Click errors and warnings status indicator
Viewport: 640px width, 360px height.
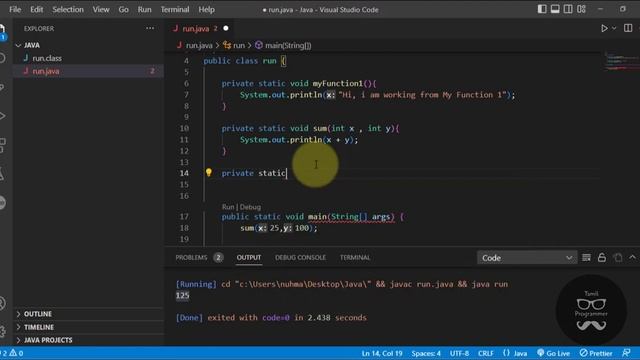click(12, 353)
